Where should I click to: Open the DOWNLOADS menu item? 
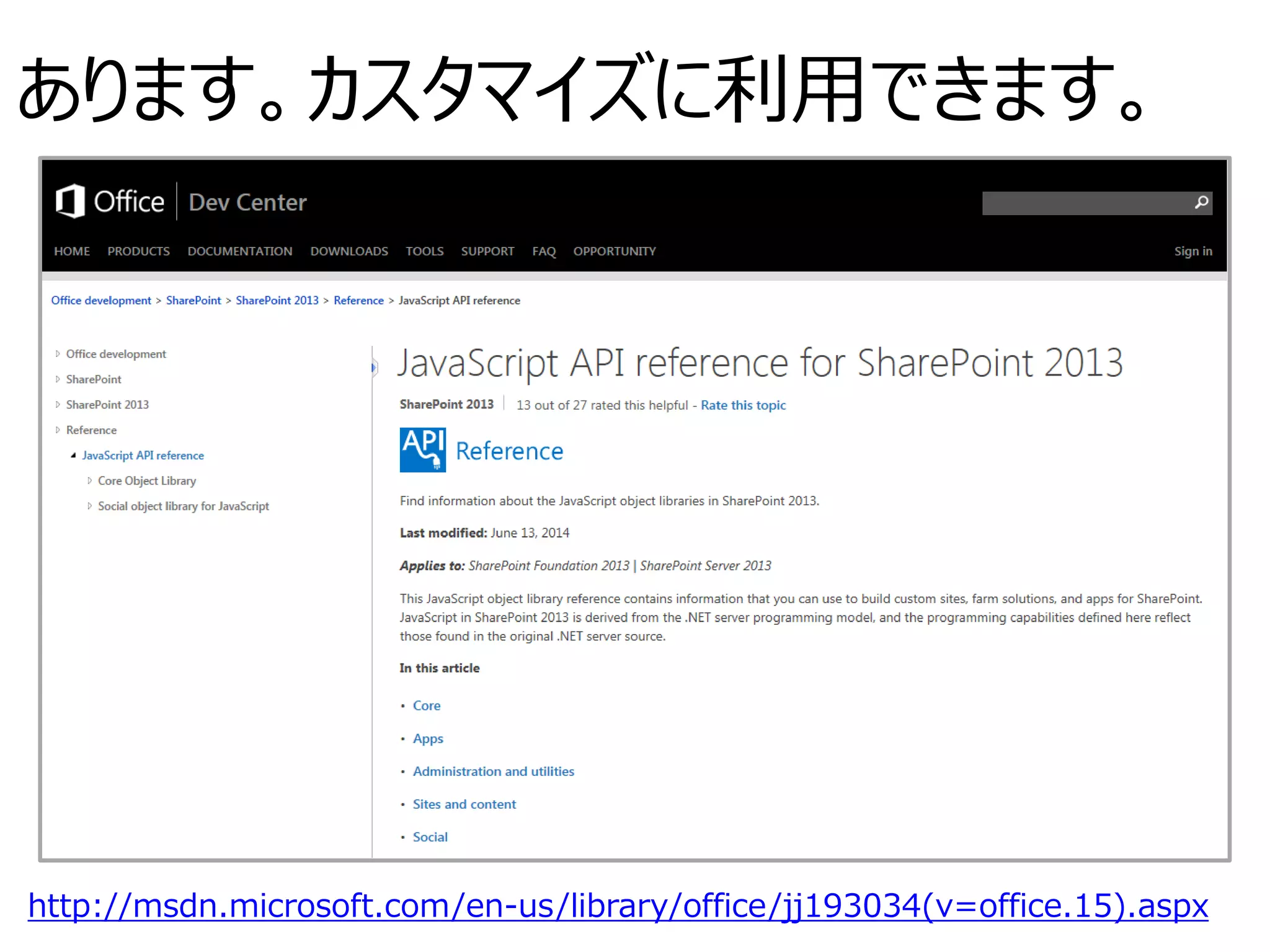349,251
